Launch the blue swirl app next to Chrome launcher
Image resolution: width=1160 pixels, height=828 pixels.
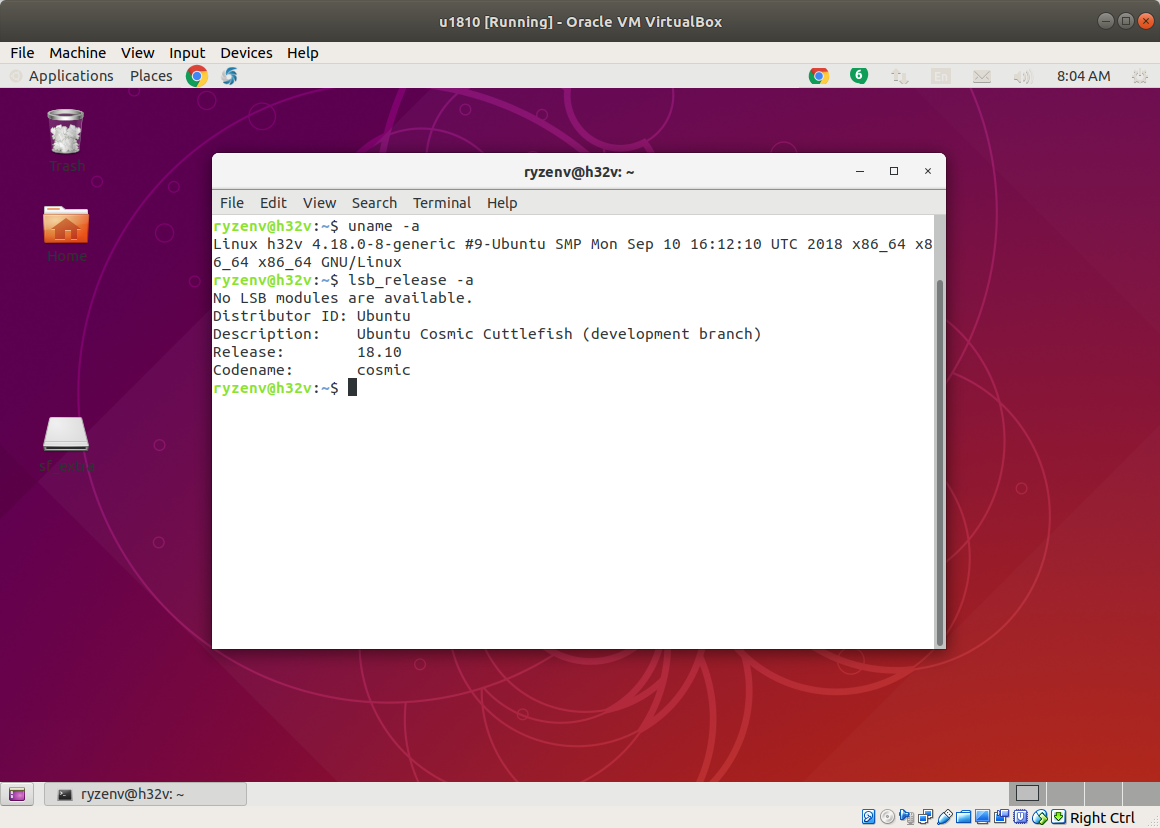point(229,76)
